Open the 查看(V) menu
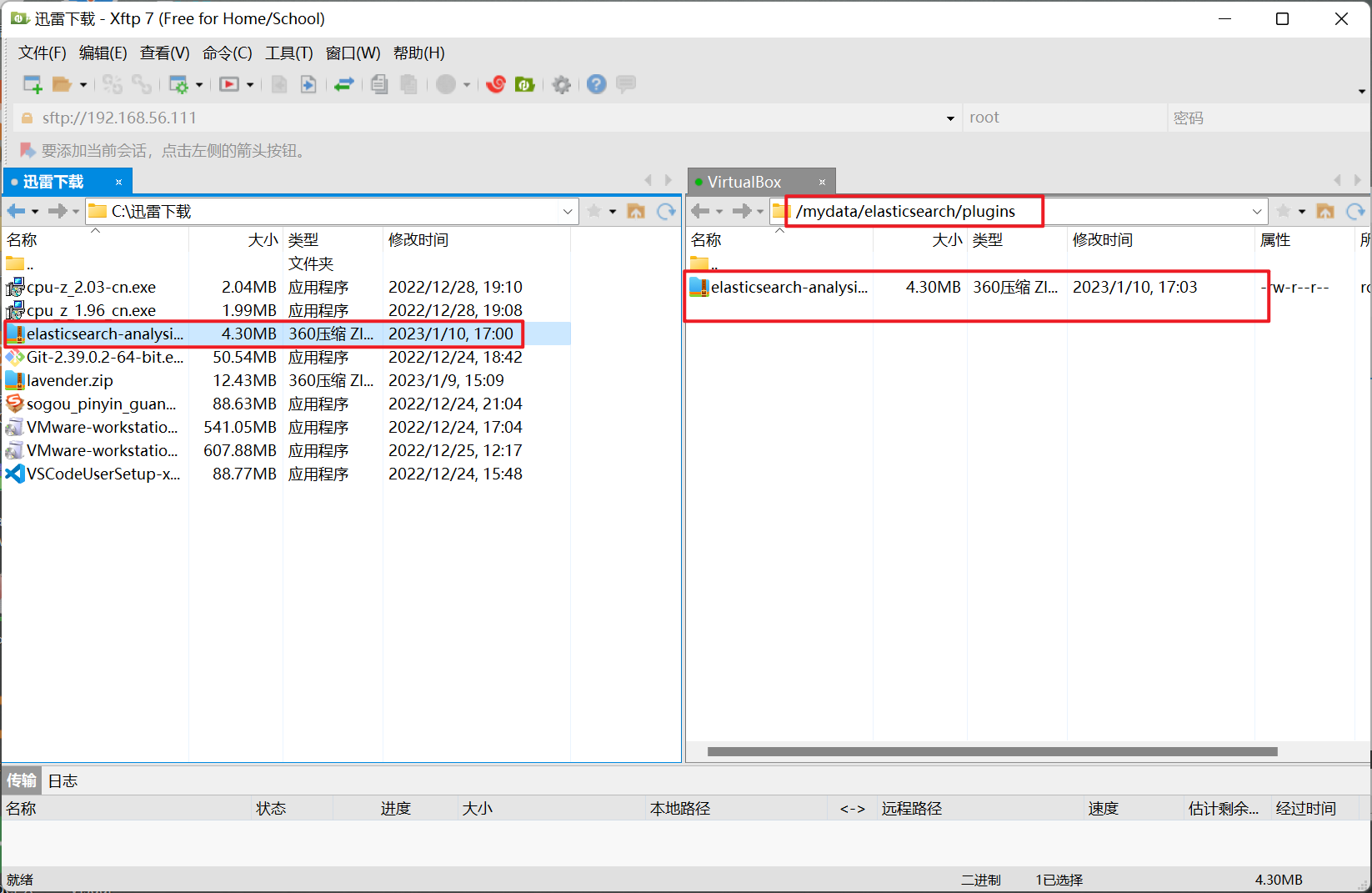Image resolution: width=1372 pixels, height=893 pixels. click(x=164, y=53)
